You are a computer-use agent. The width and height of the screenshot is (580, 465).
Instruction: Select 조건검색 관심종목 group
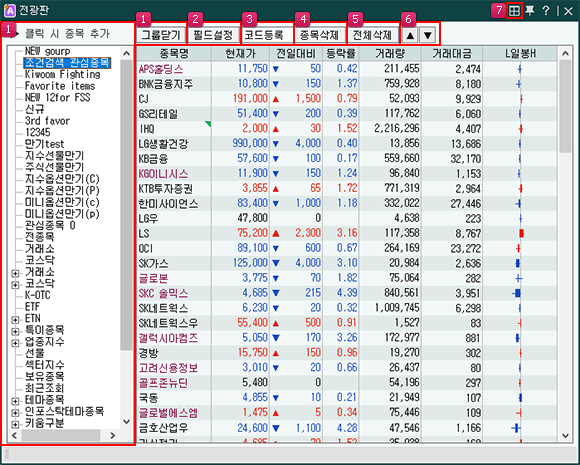click(67, 63)
